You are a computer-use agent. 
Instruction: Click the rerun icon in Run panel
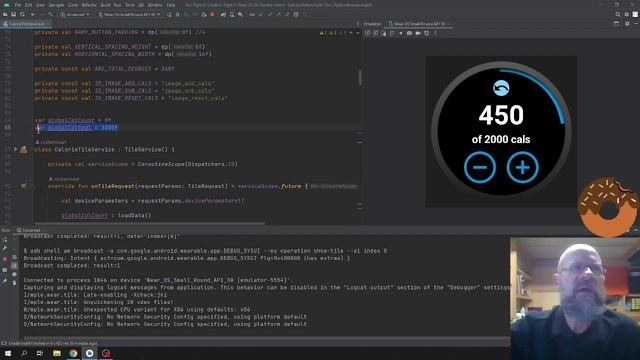click(5, 240)
